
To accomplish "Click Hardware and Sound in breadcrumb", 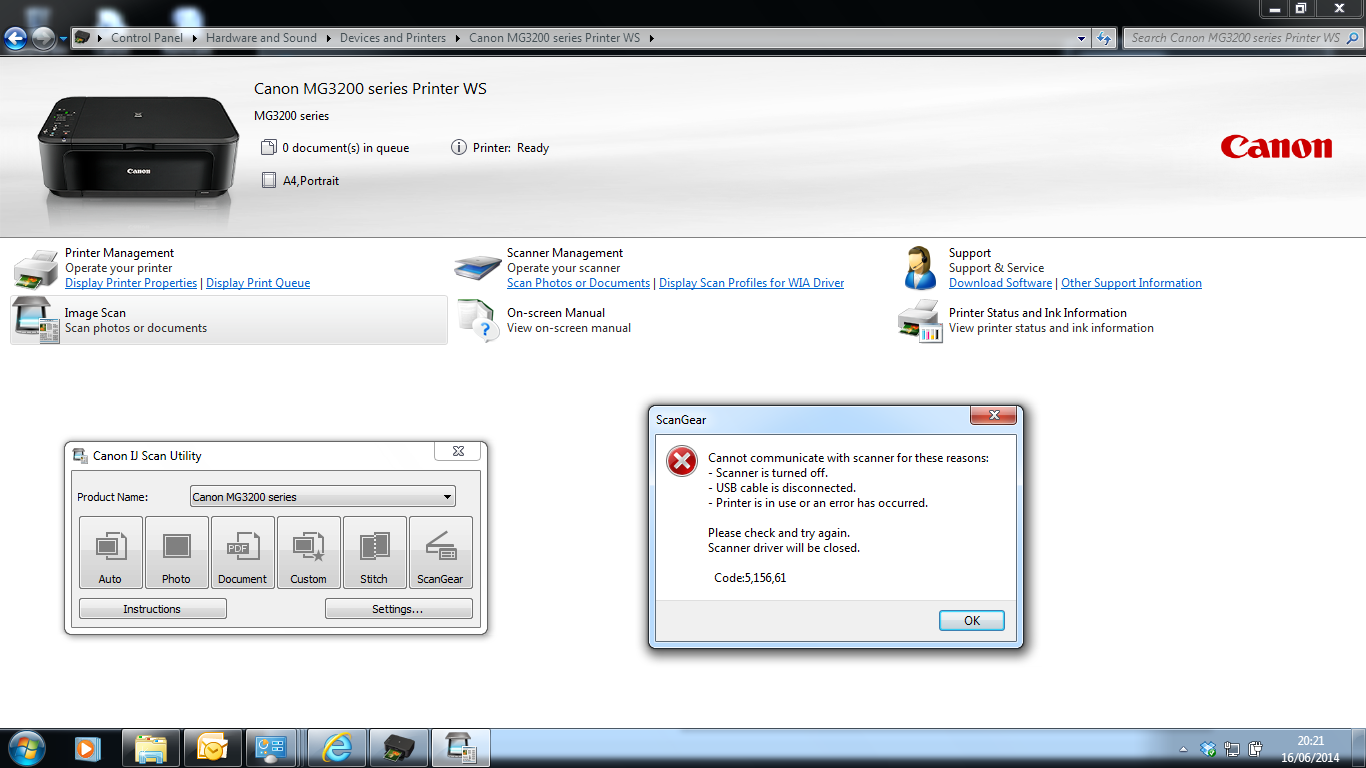I will pyautogui.click(x=261, y=38).
